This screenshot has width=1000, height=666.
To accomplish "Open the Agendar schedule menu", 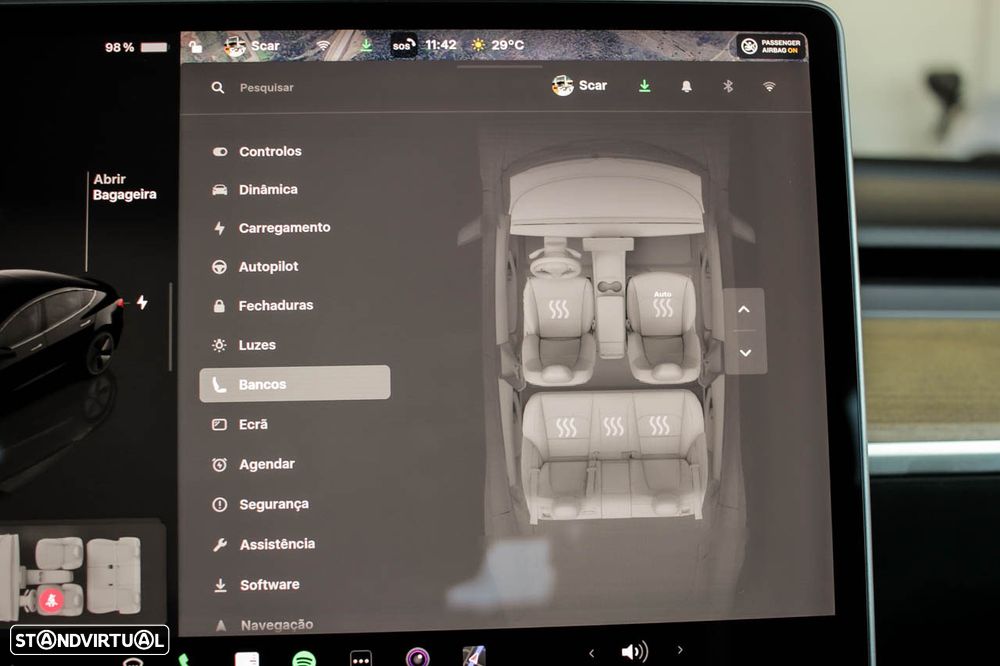I will point(253,464).
